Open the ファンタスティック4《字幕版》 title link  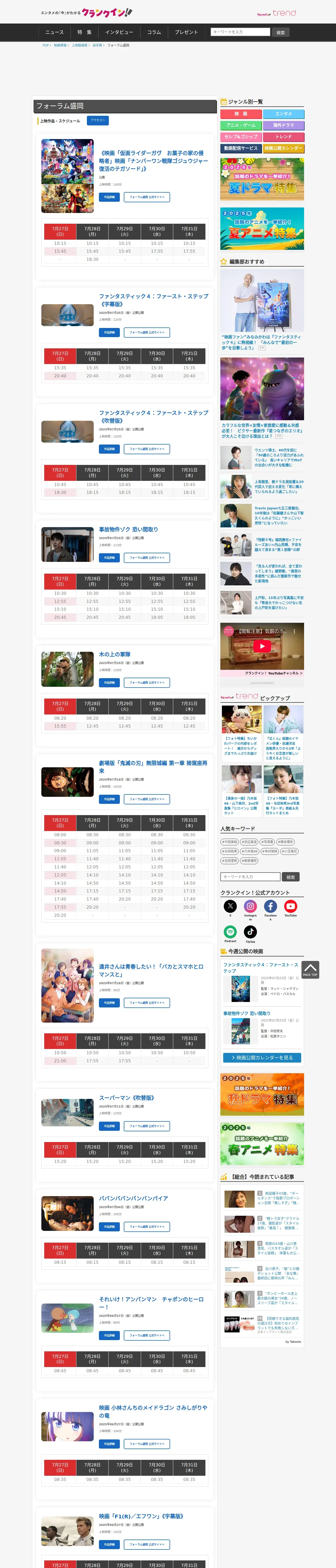click(x=154, y=300)
